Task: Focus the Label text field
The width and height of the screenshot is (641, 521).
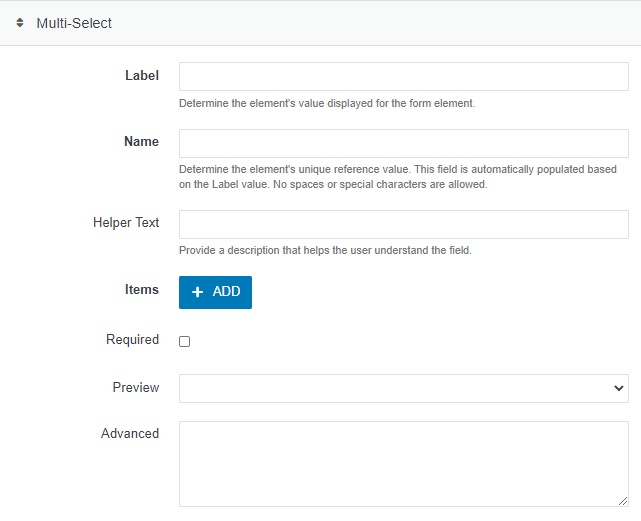Action: coord(403,77)
